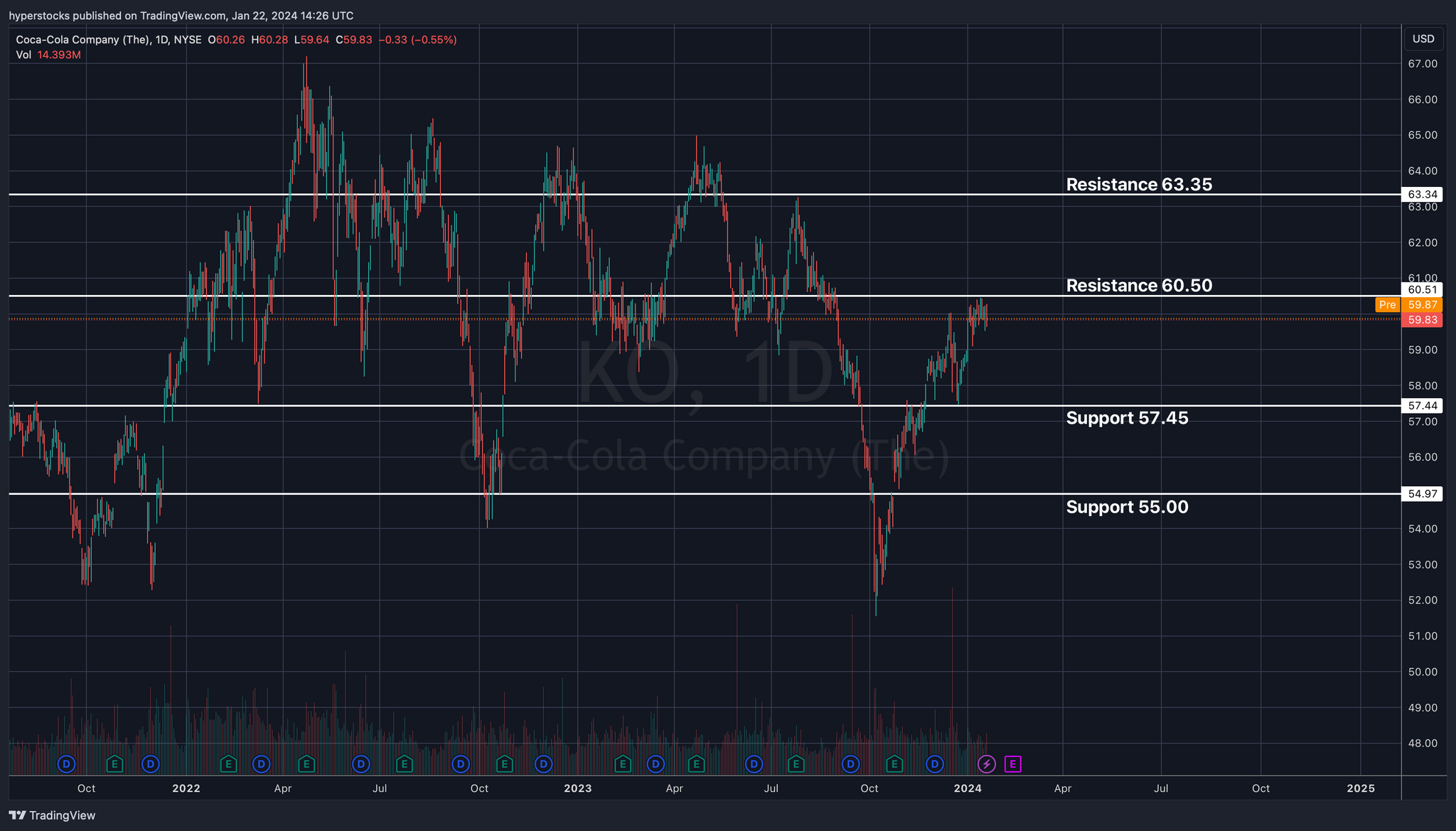Click the last blue dividend D icon before 2024
The height and width of the screenshot is (831, 1456).
(x=935, y=764)
